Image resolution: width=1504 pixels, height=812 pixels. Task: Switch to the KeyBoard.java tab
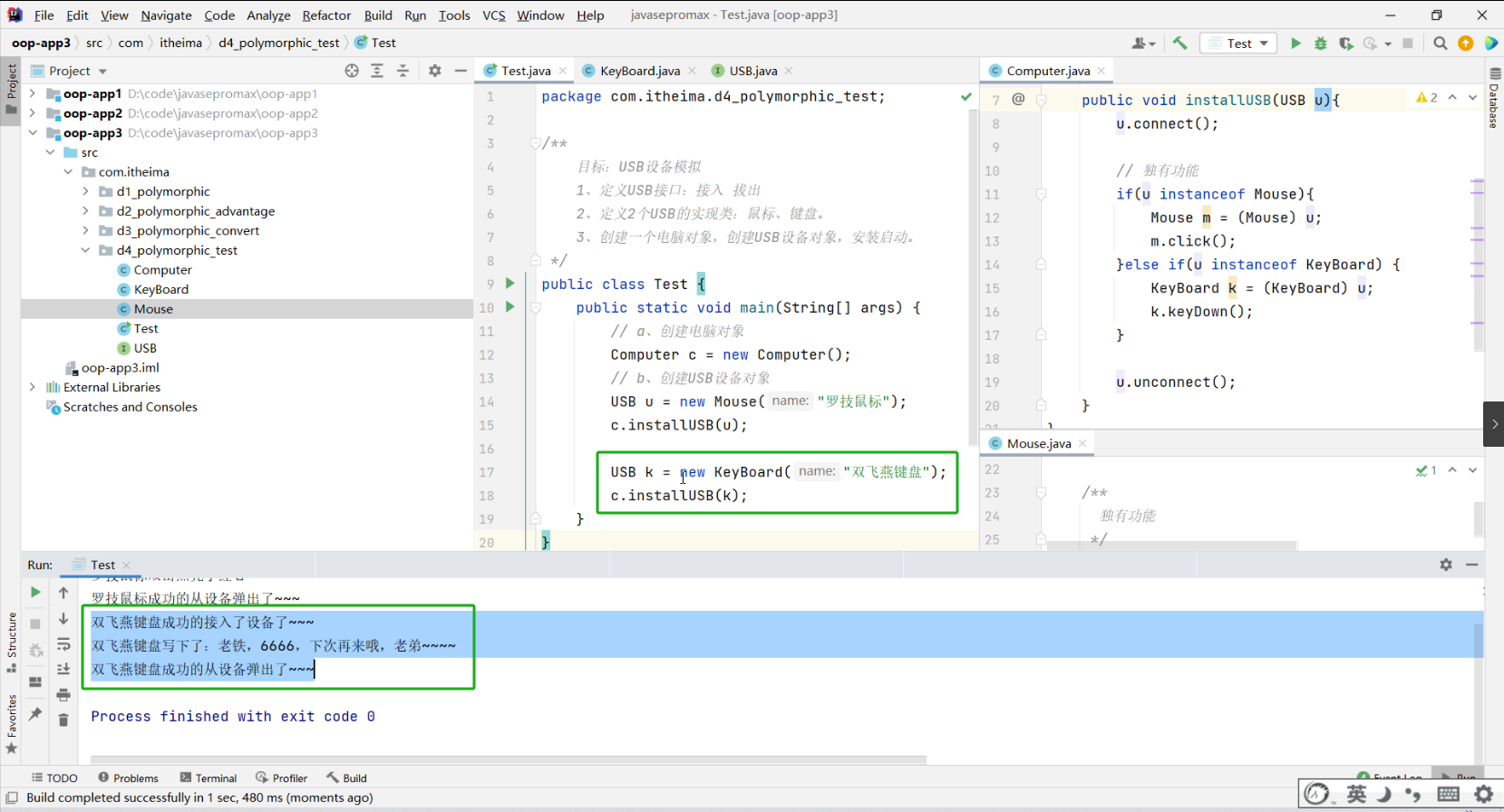640,71
